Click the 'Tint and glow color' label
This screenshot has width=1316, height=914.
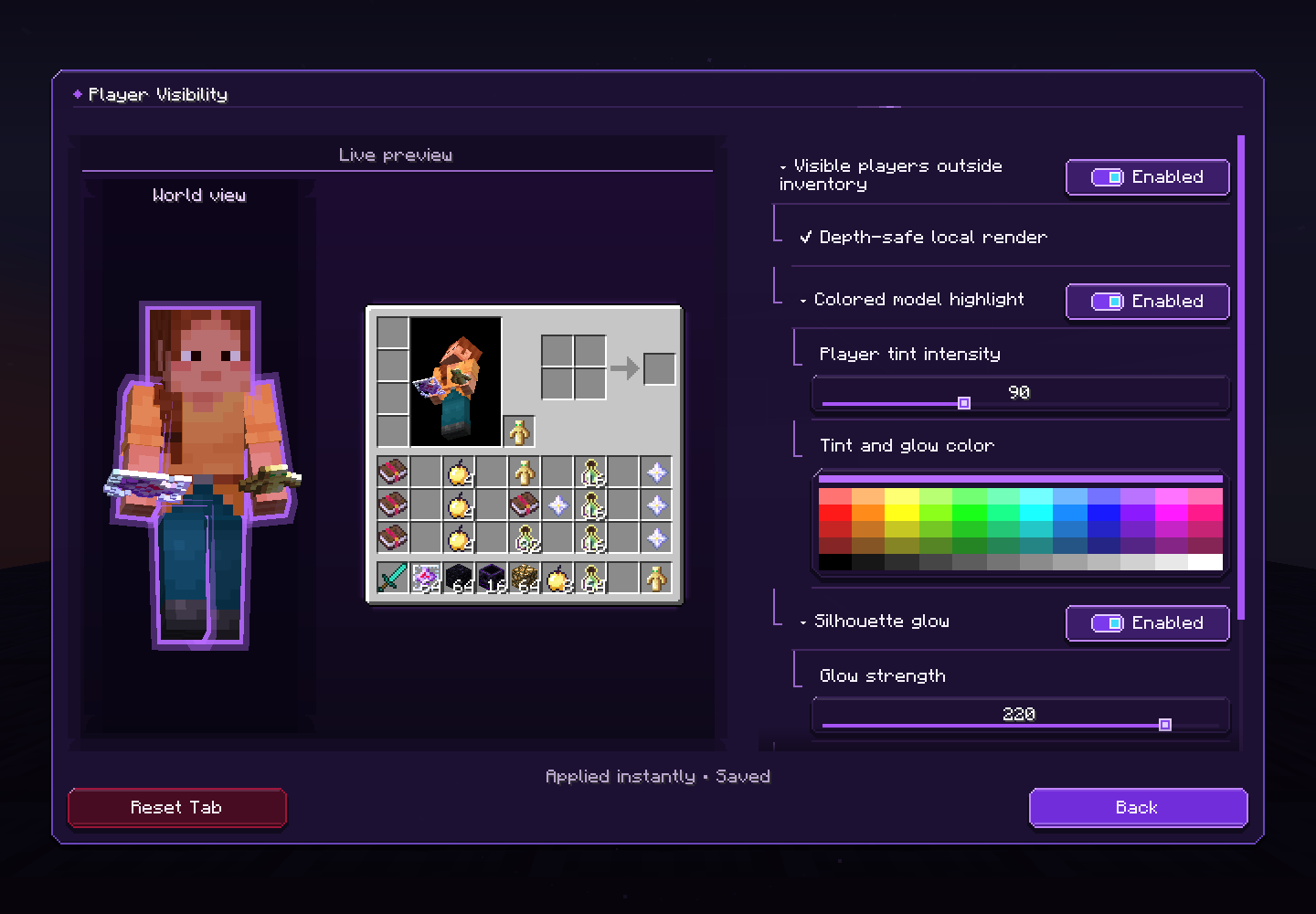coord(907,445)
